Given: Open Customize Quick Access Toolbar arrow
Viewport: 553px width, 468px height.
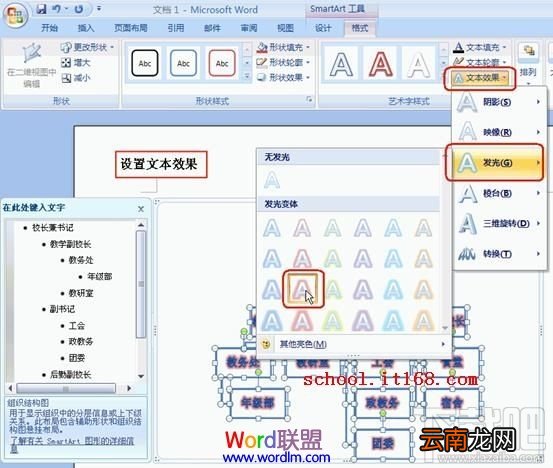Looking at the screenshot, I should click(x=99, y=8).
